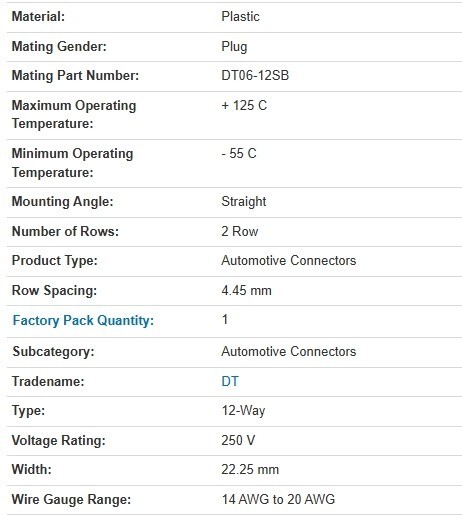462x515 pixels.
Task: Click the - 55 C temperature value
Action: point(239,154)
